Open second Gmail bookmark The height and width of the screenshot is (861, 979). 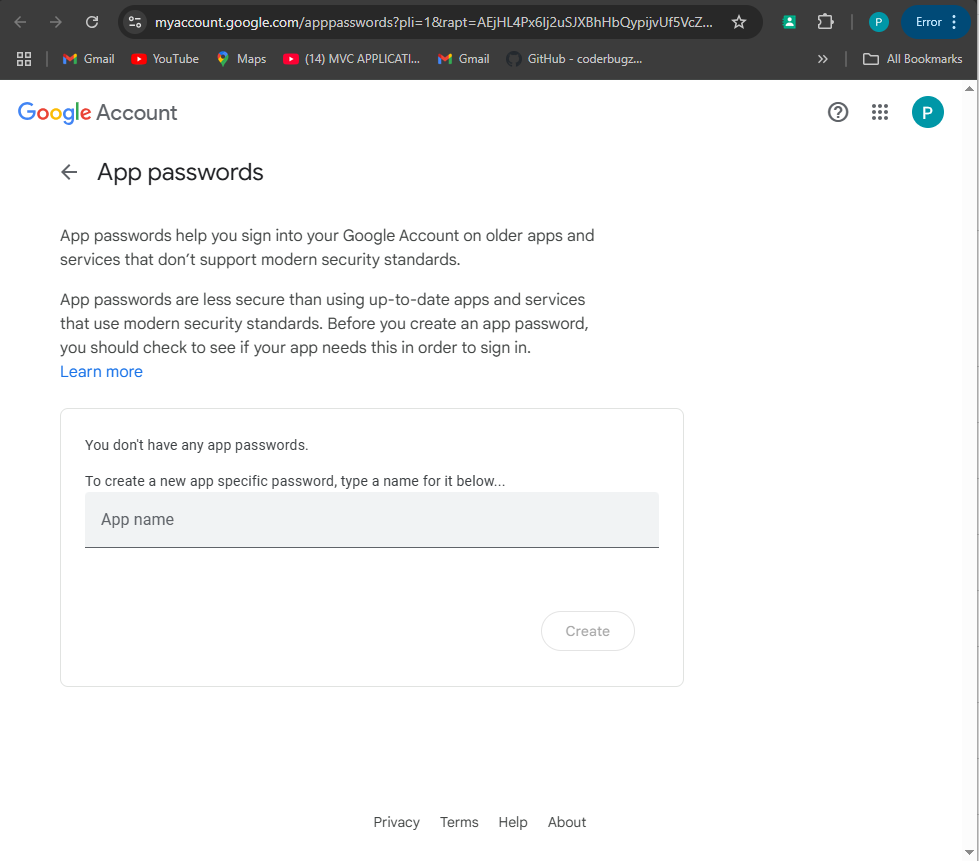click(x=463, y=59)
